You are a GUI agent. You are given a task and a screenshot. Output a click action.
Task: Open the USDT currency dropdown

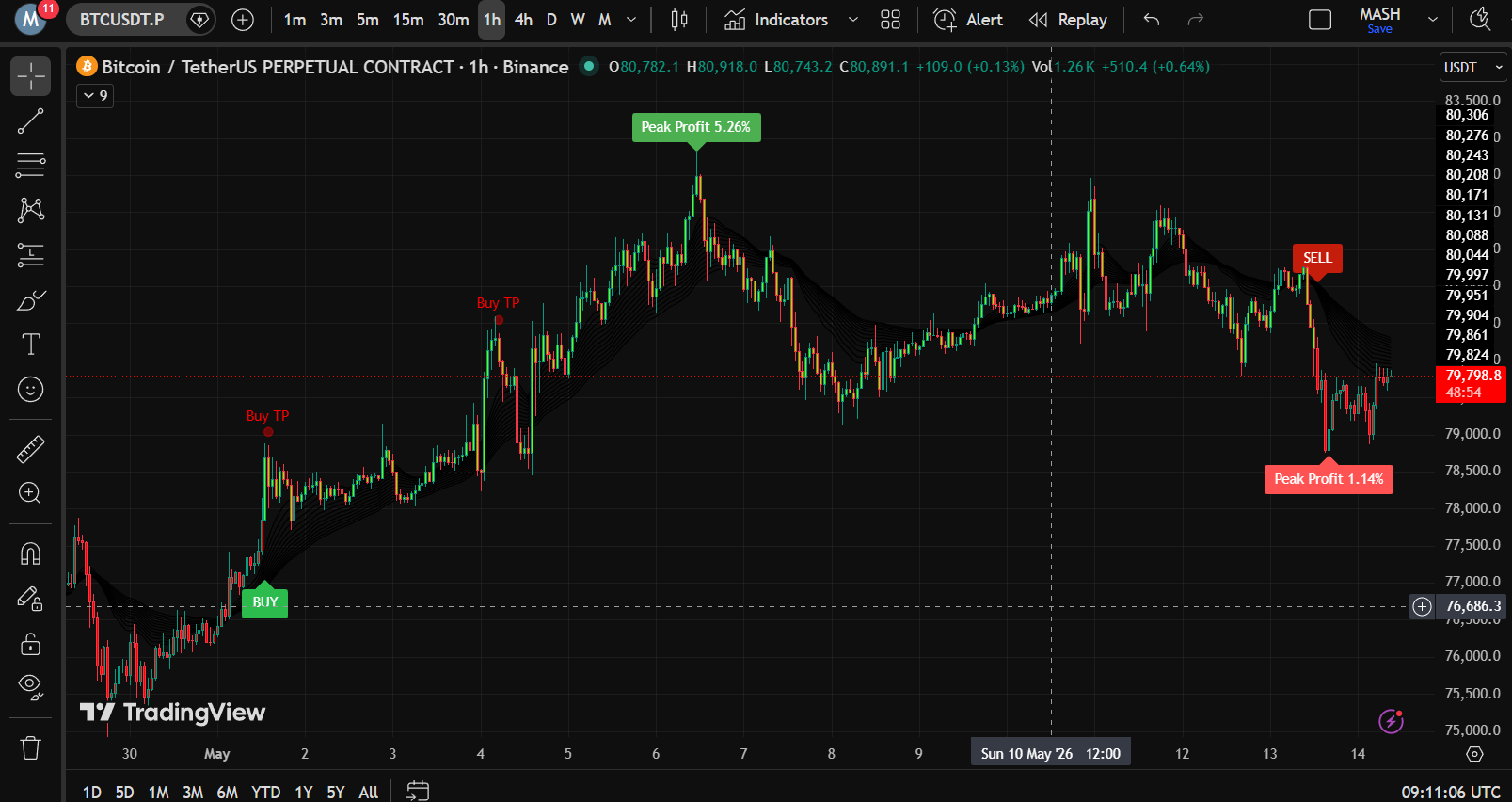point(1472,68)
